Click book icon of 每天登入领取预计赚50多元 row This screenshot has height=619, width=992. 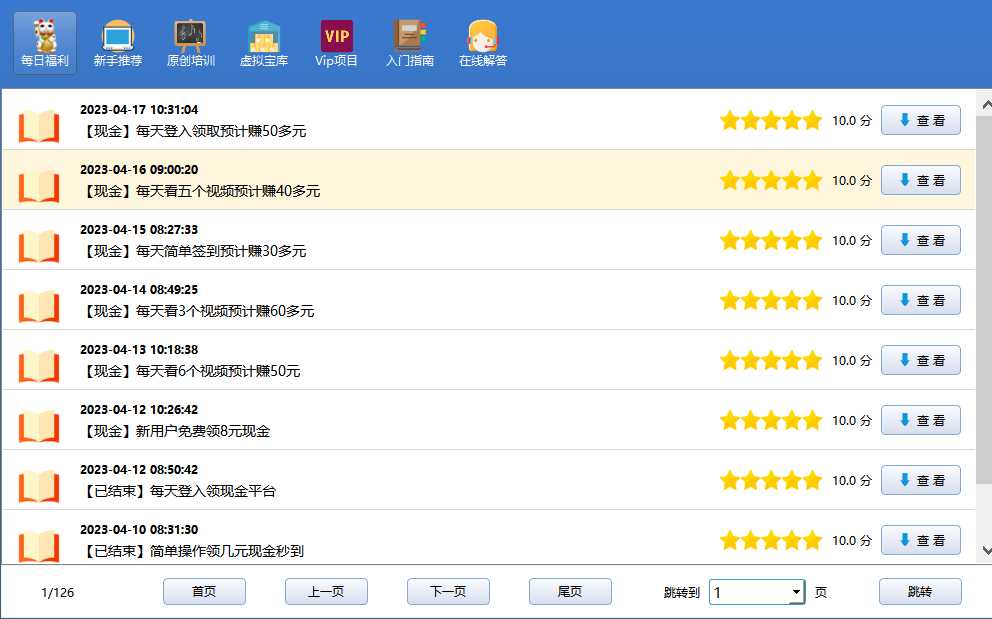(x=39, y=126)
